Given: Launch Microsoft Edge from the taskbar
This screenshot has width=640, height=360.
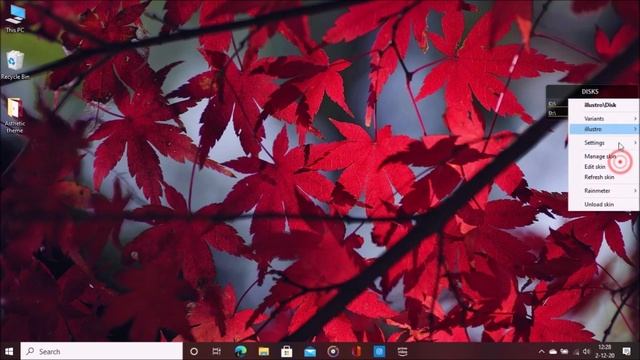Looking at the screenshot, I should [240, 351].
